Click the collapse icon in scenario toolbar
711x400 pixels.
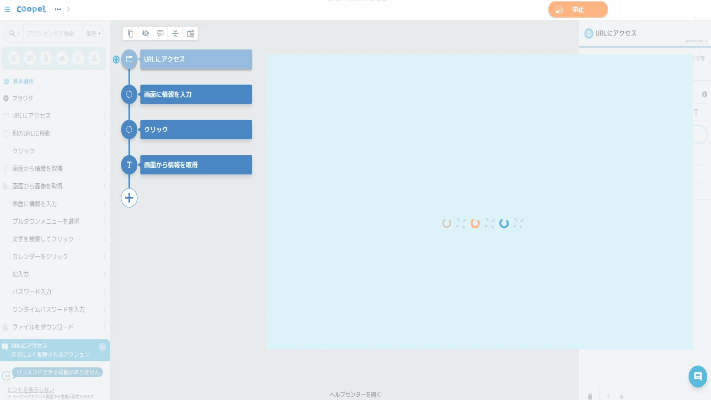click(x=175, y=34)
